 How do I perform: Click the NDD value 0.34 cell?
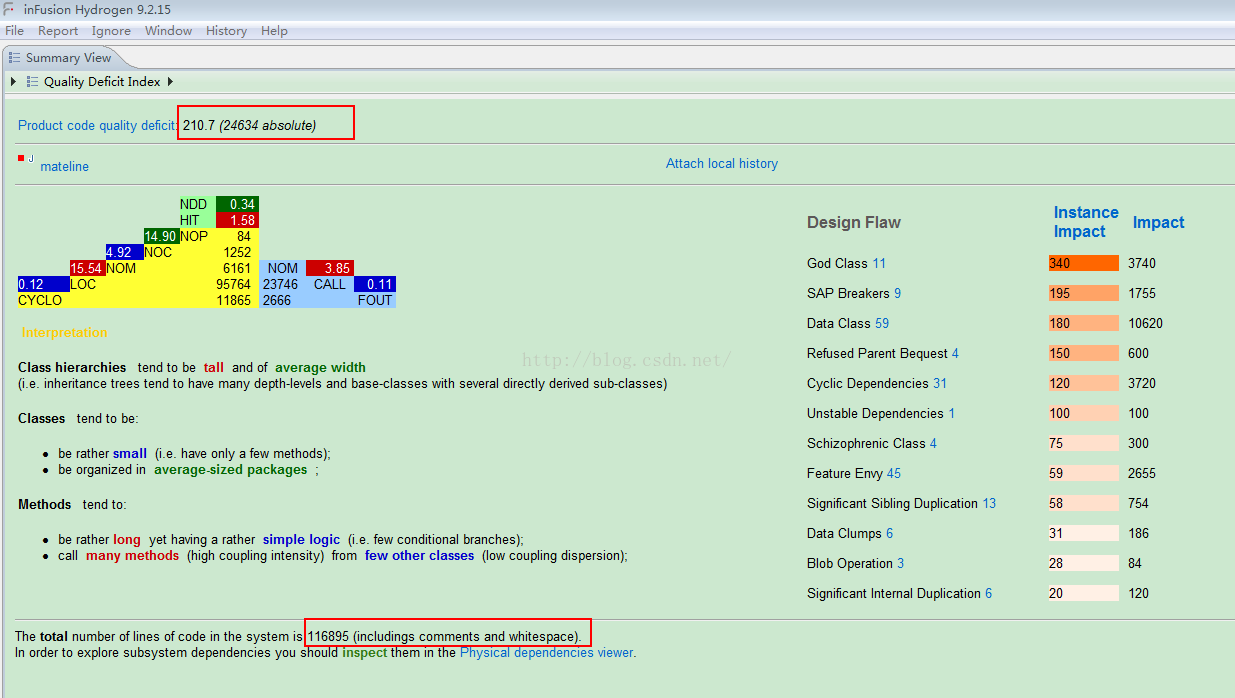[x=237, y=204]
